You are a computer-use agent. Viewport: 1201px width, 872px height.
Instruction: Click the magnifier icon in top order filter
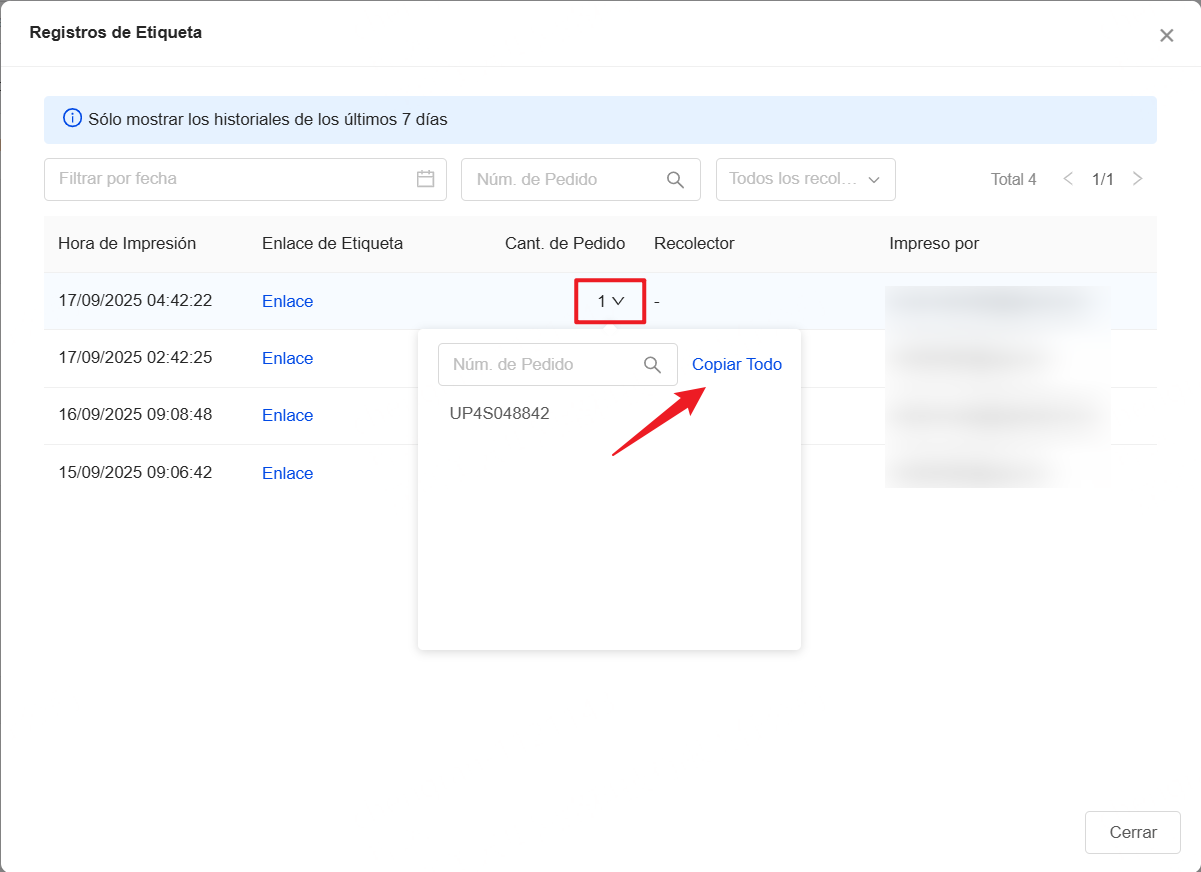tap(675, 180)
